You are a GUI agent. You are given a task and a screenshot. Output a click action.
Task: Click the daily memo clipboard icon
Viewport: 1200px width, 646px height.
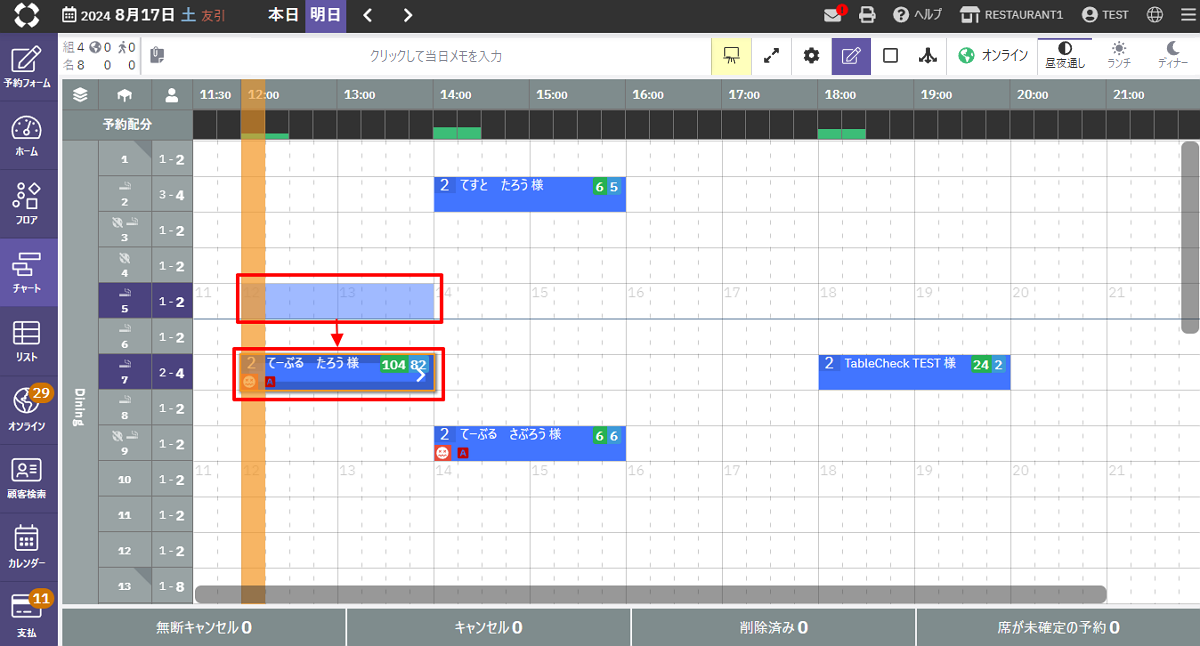pyautogui.click(x=158, y=56)
